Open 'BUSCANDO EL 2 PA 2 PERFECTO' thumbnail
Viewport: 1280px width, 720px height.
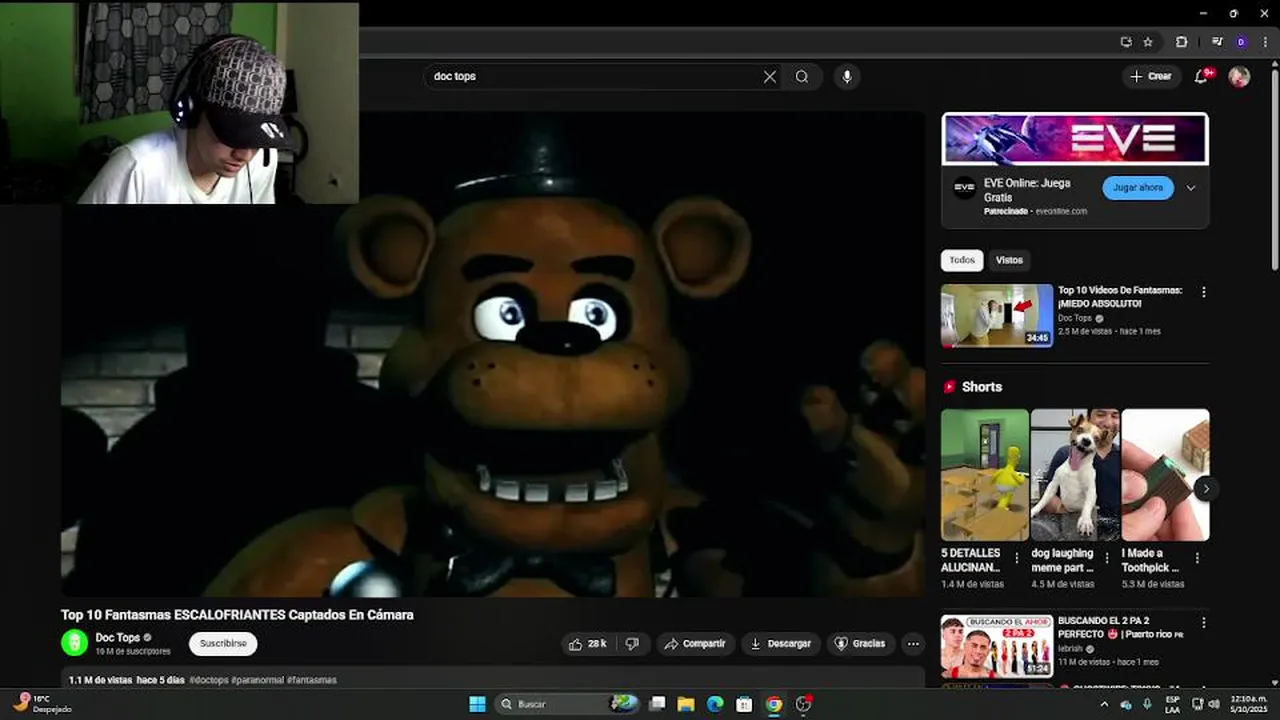pos(997,646)
